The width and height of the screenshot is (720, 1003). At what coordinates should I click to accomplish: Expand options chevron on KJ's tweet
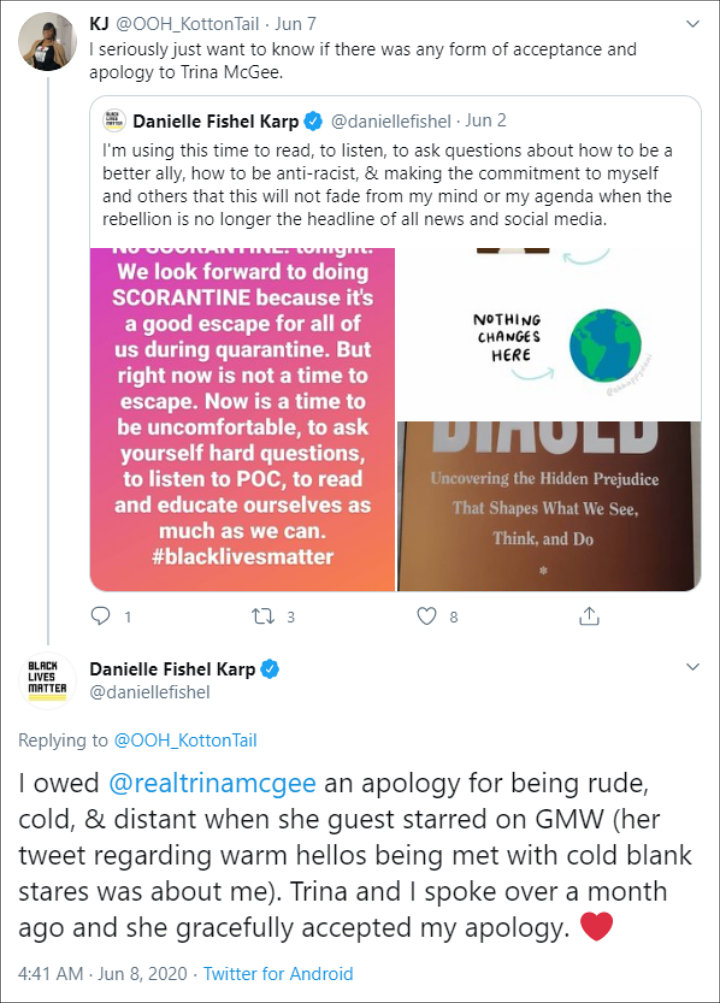point(693,24)
